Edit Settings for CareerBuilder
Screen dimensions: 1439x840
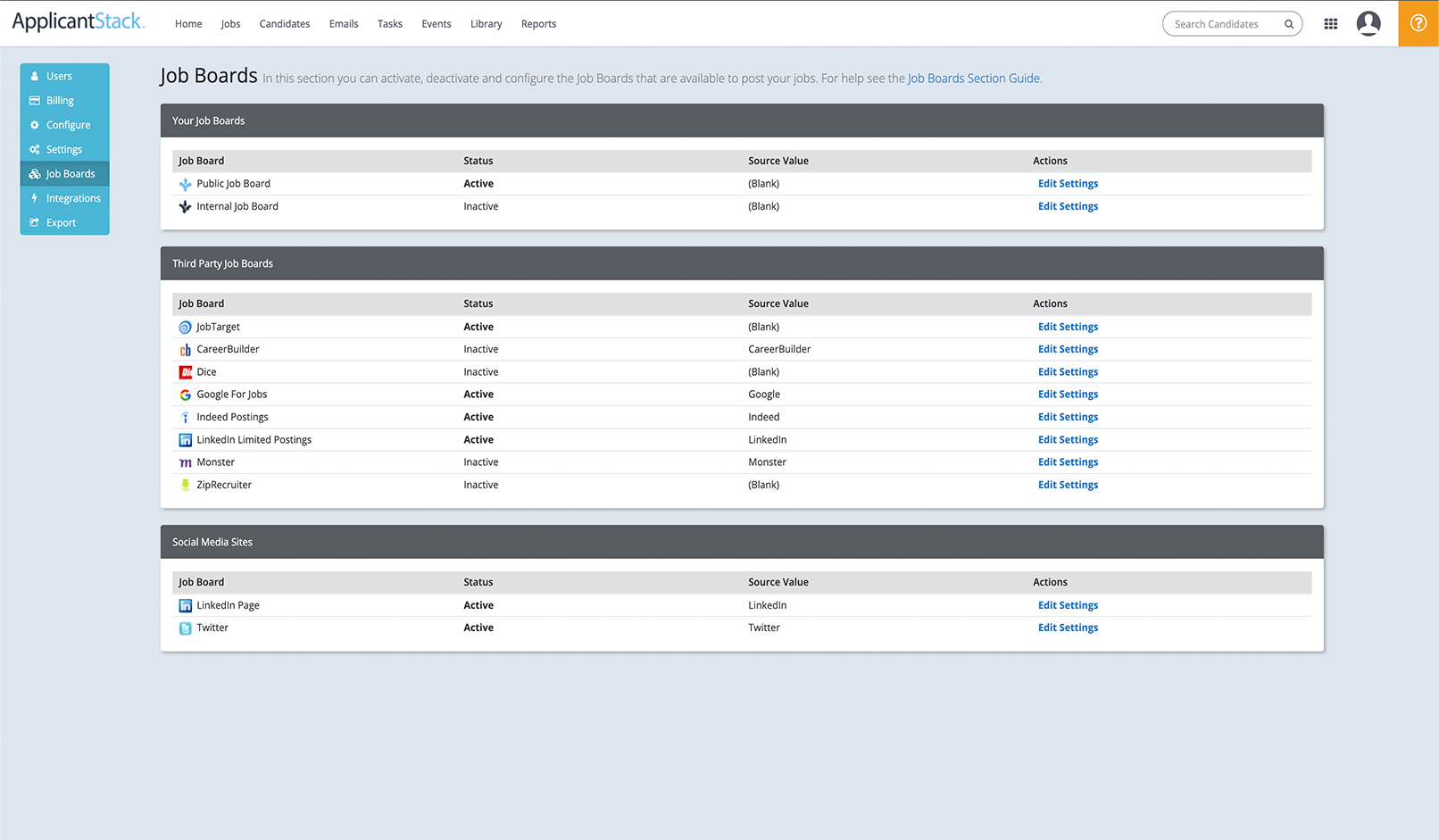1068,349
